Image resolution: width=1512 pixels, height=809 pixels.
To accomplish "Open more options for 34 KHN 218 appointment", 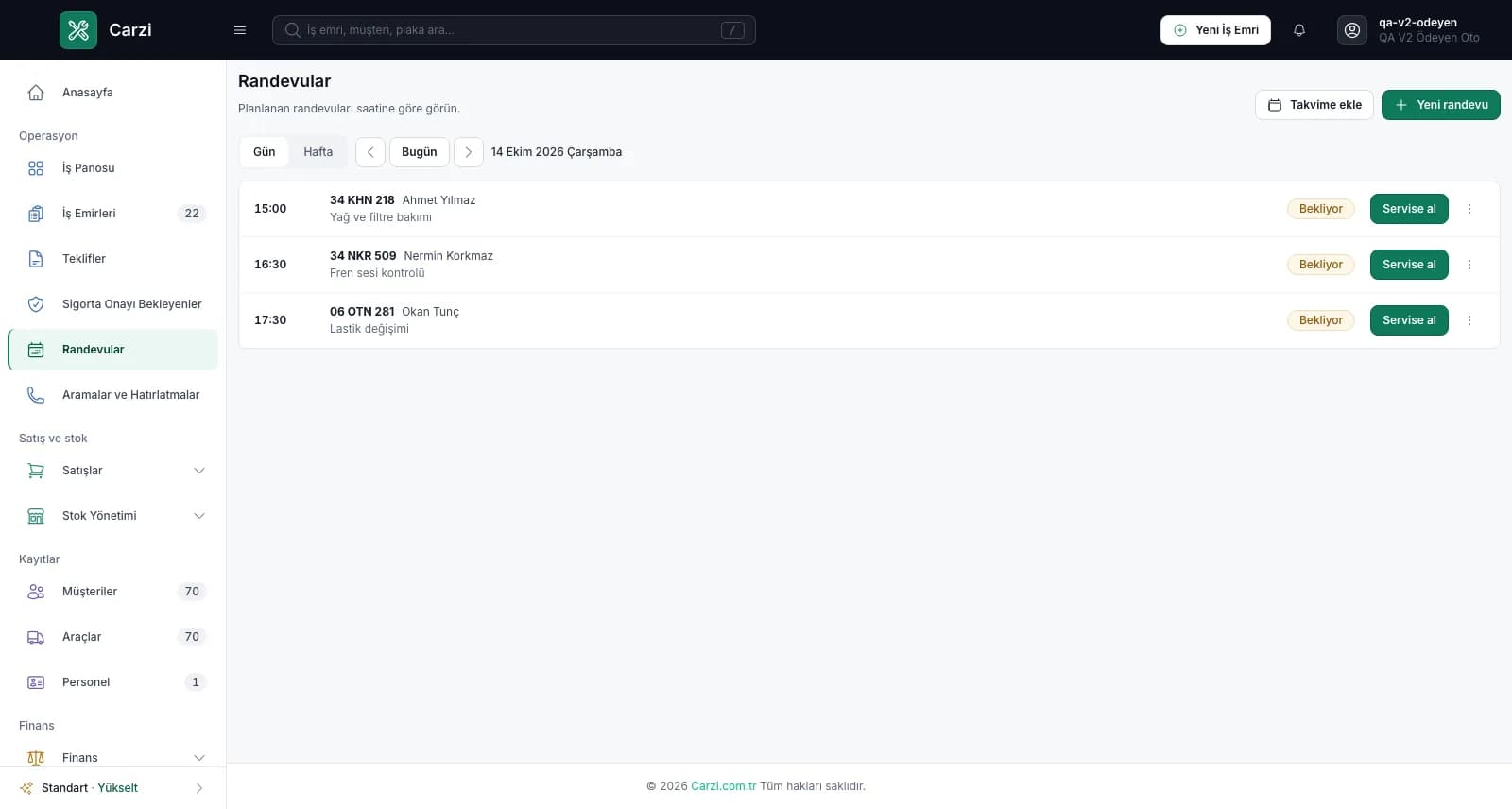I will 1469,209.
